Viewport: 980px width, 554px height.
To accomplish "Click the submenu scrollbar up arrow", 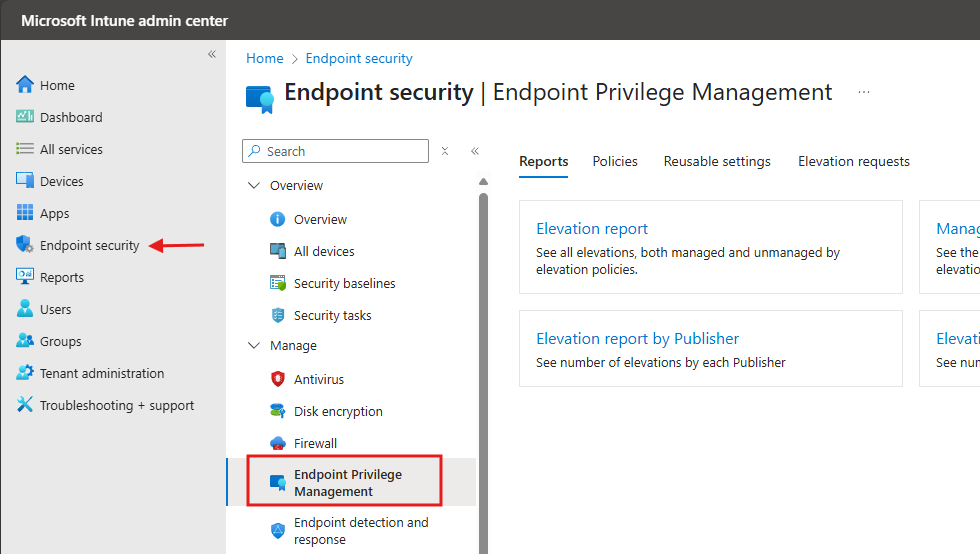I will [483, 182].
